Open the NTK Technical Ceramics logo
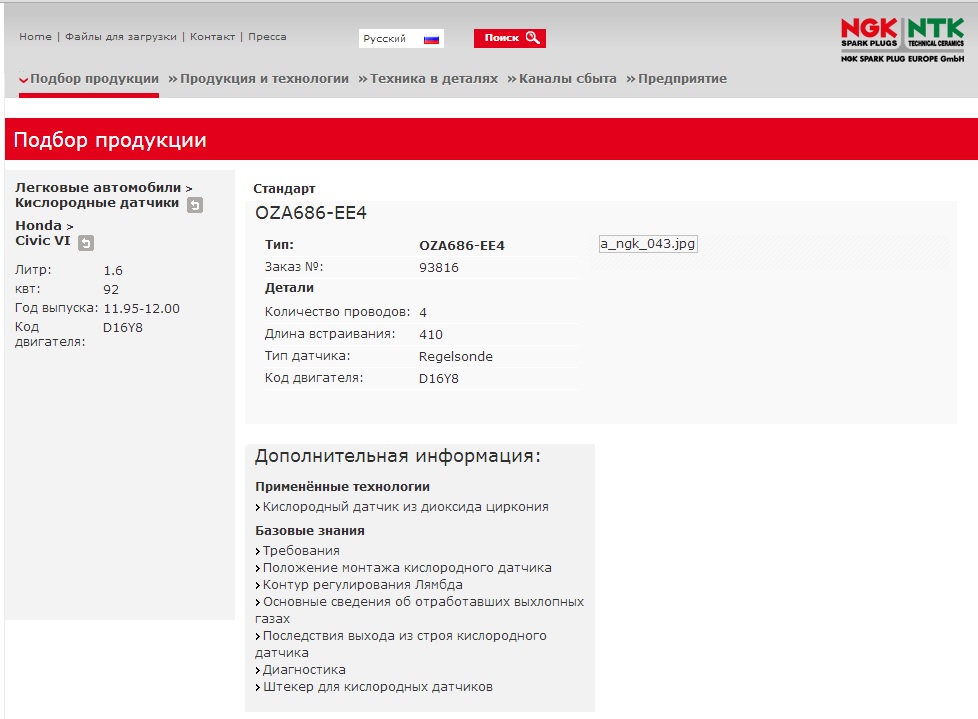 coord(936,32)
